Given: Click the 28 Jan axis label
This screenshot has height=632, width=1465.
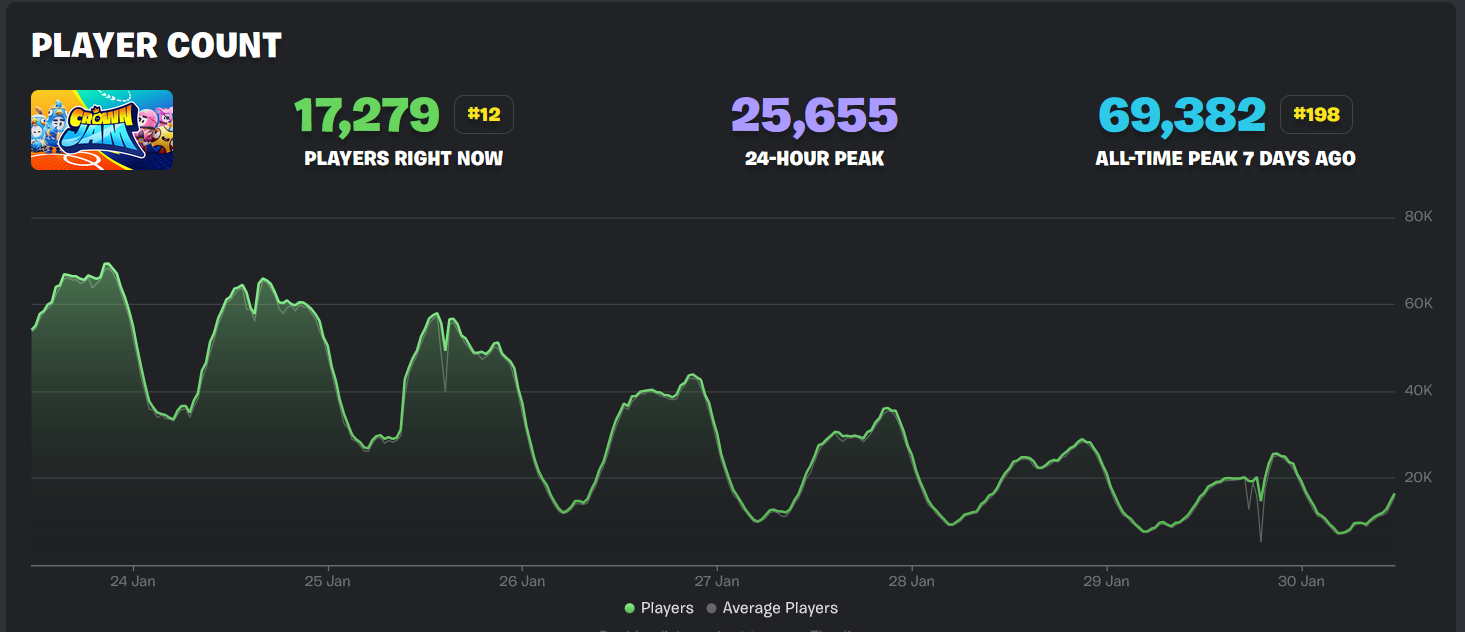Looking at the screenshot, I should [x=912, y=581].
